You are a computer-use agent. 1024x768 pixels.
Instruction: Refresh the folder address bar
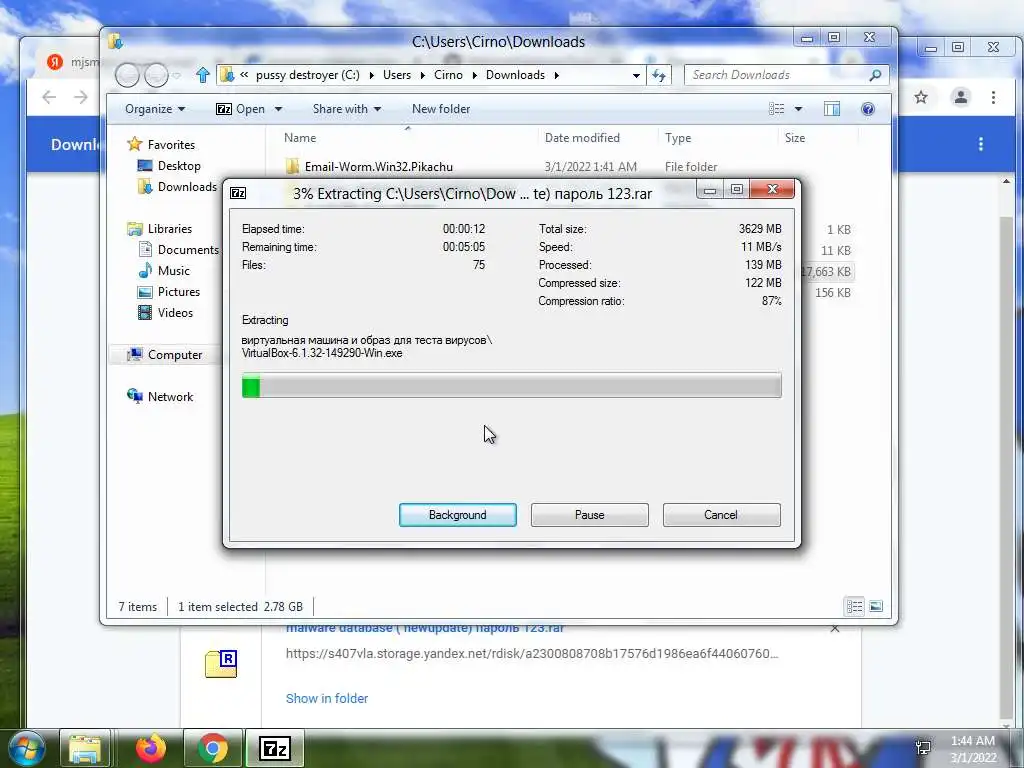[x=659, y=75]
